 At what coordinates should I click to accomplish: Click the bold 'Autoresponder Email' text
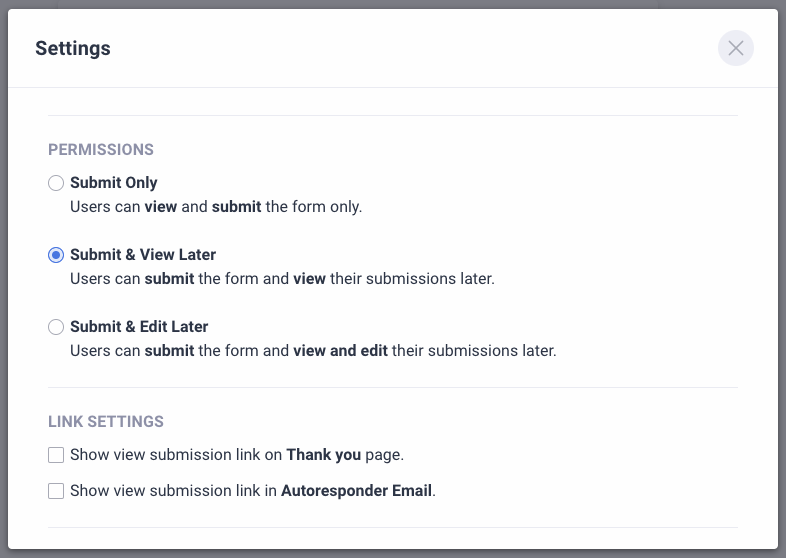click(x=357, y=491)
